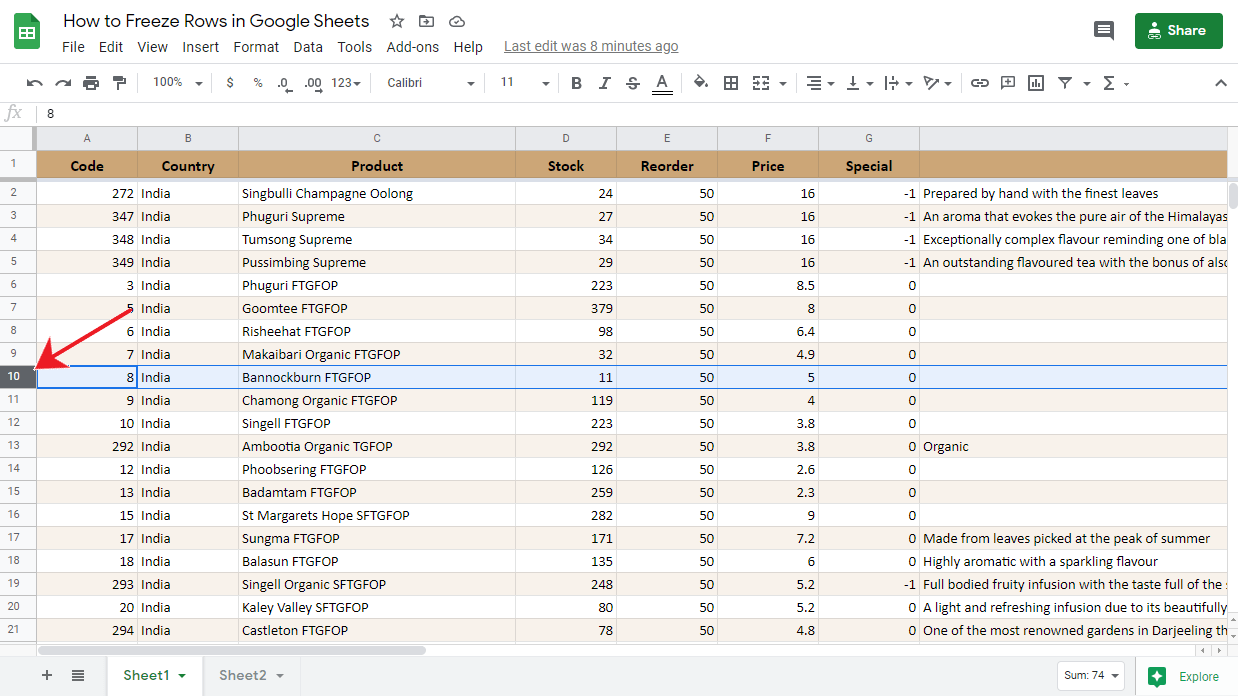Add a new sheet with the plus icon
The height and width of the screenshot is (696, 1238).
point(47,675)
